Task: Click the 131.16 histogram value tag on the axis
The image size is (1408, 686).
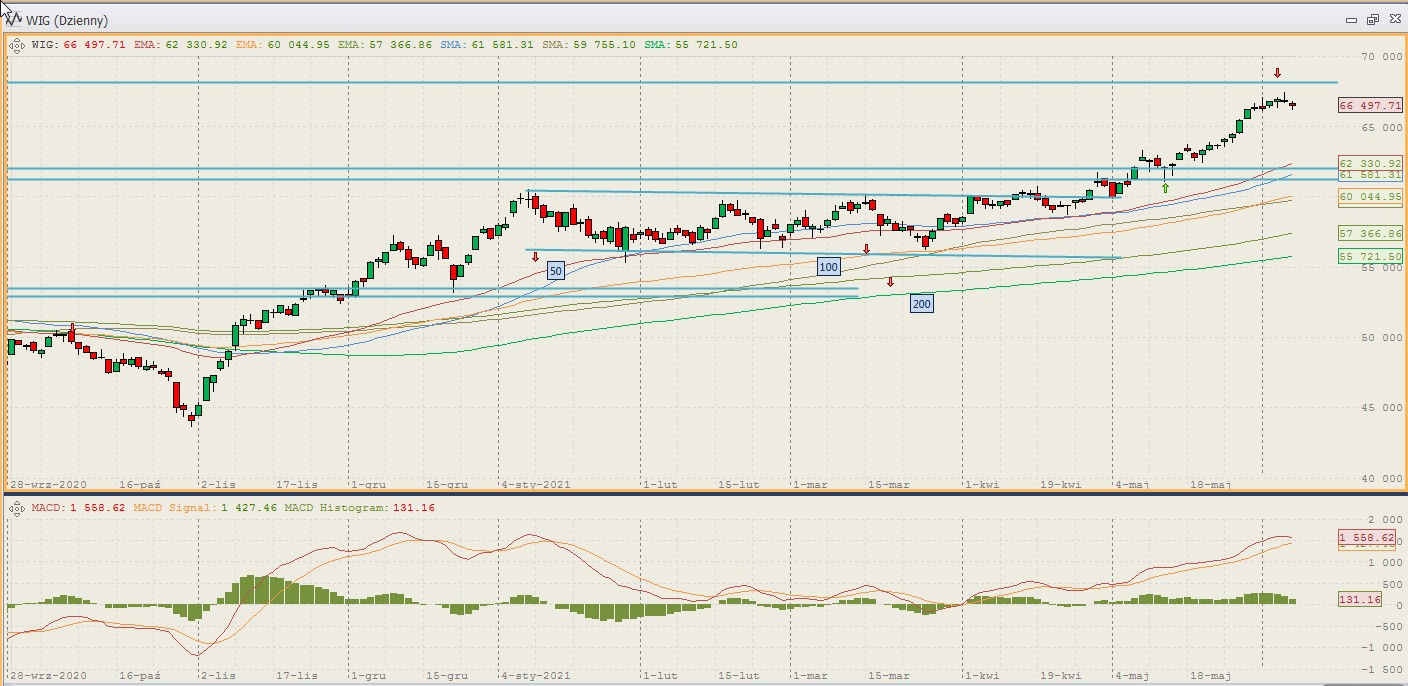Action: [1359, 599]
